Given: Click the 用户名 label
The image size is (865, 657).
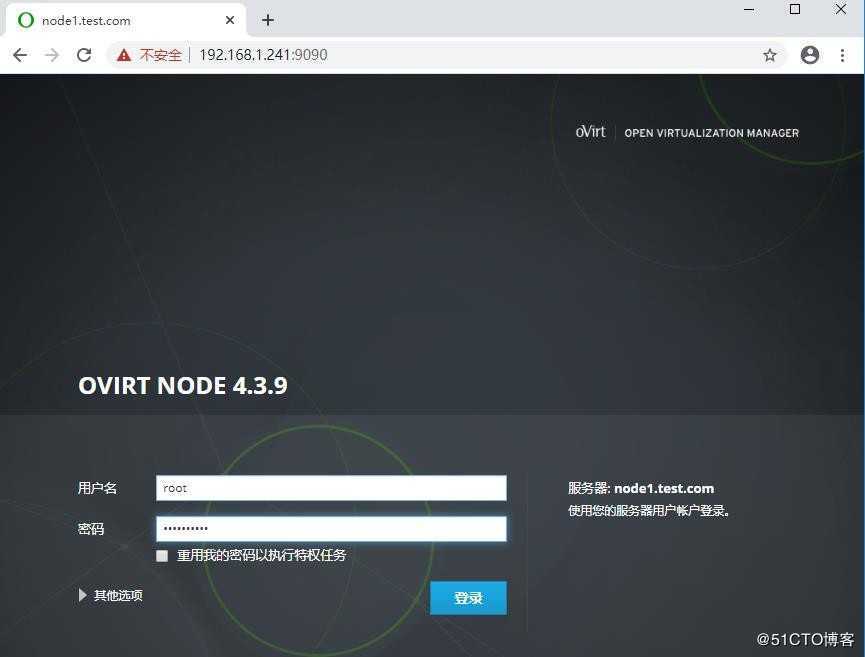Looking at the screenshot, I should [x=97, y=488].
